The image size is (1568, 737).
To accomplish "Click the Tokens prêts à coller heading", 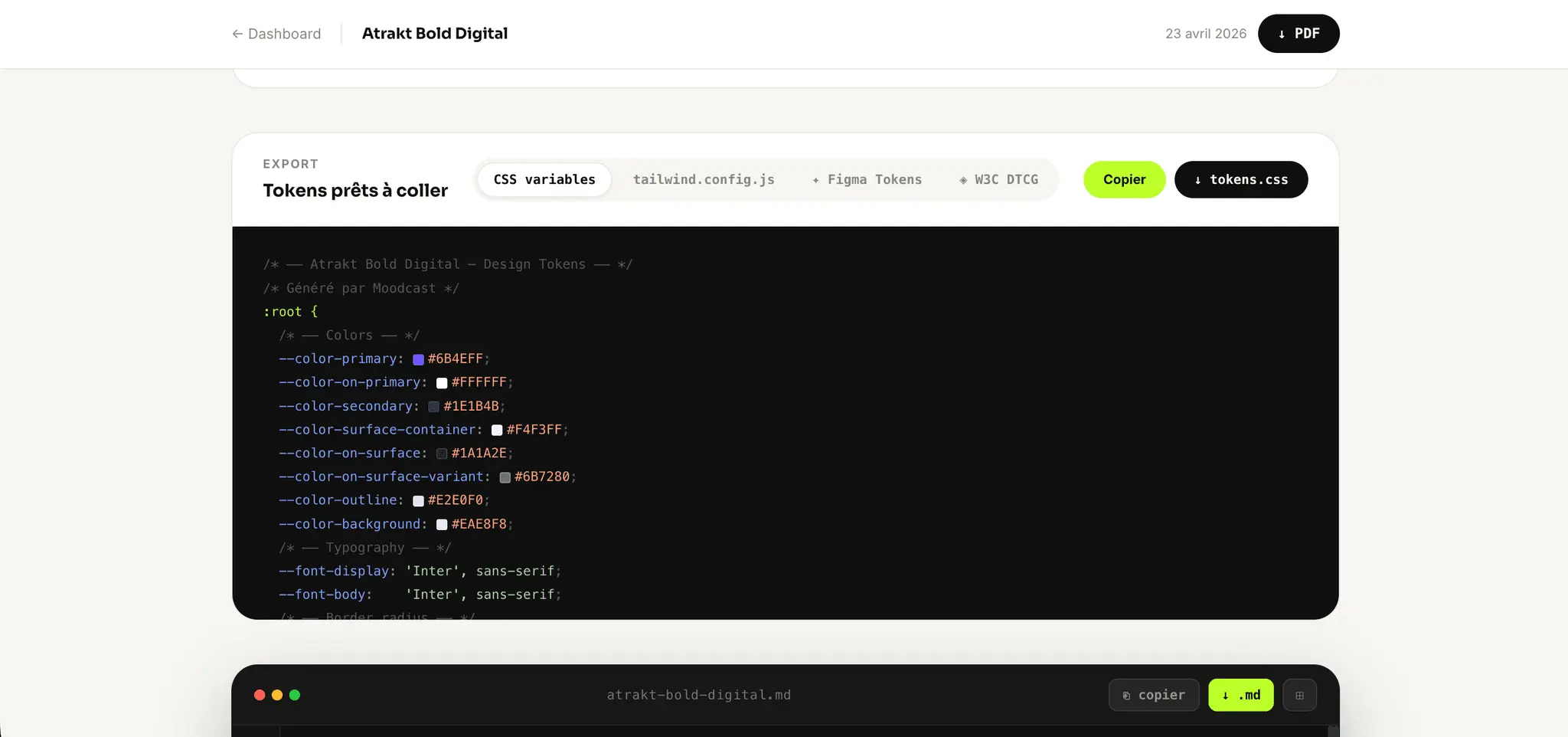I will (355, 190).
